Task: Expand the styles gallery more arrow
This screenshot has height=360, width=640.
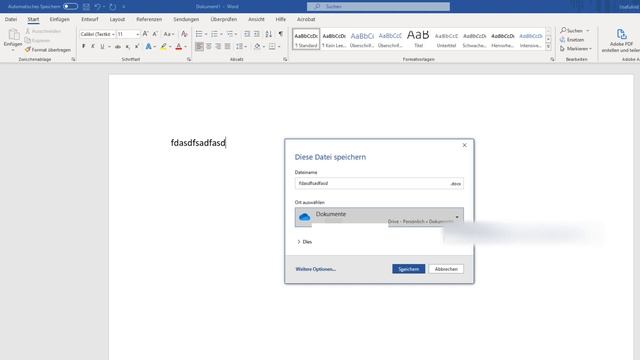Action: (x=548, y=48)
